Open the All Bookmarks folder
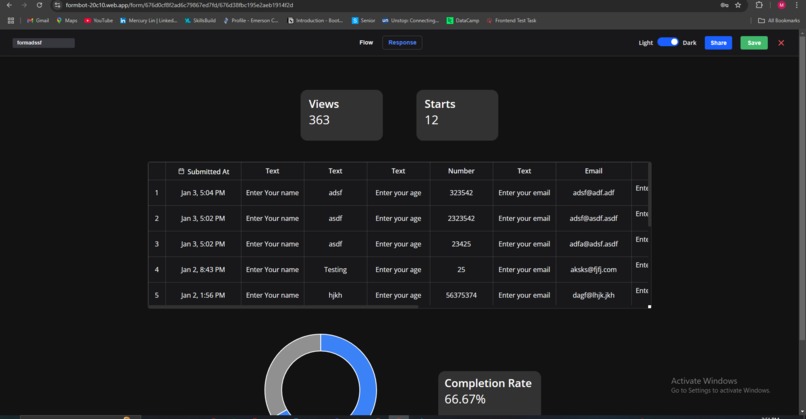The height and width of the screenshot is (419, 806). [779, 21]
